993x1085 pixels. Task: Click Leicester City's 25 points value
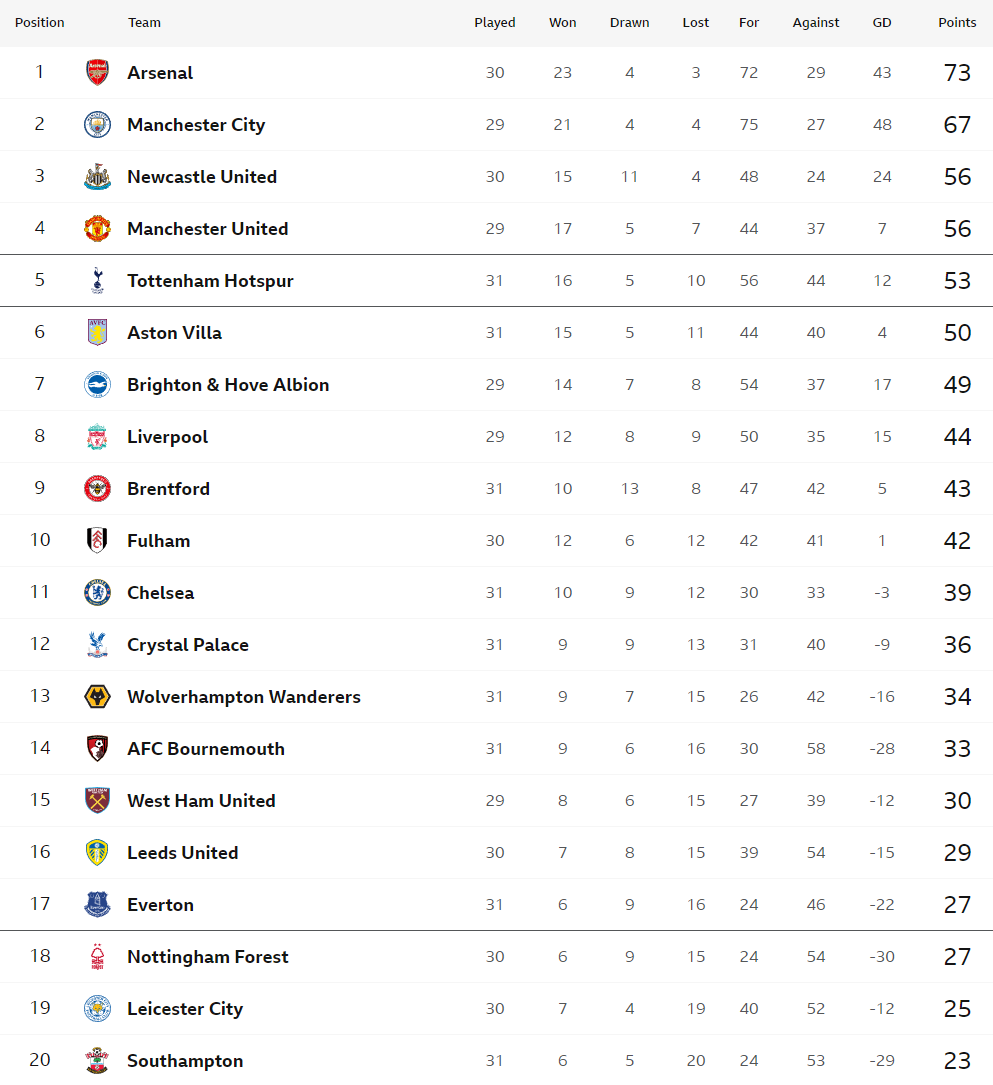957,1008
